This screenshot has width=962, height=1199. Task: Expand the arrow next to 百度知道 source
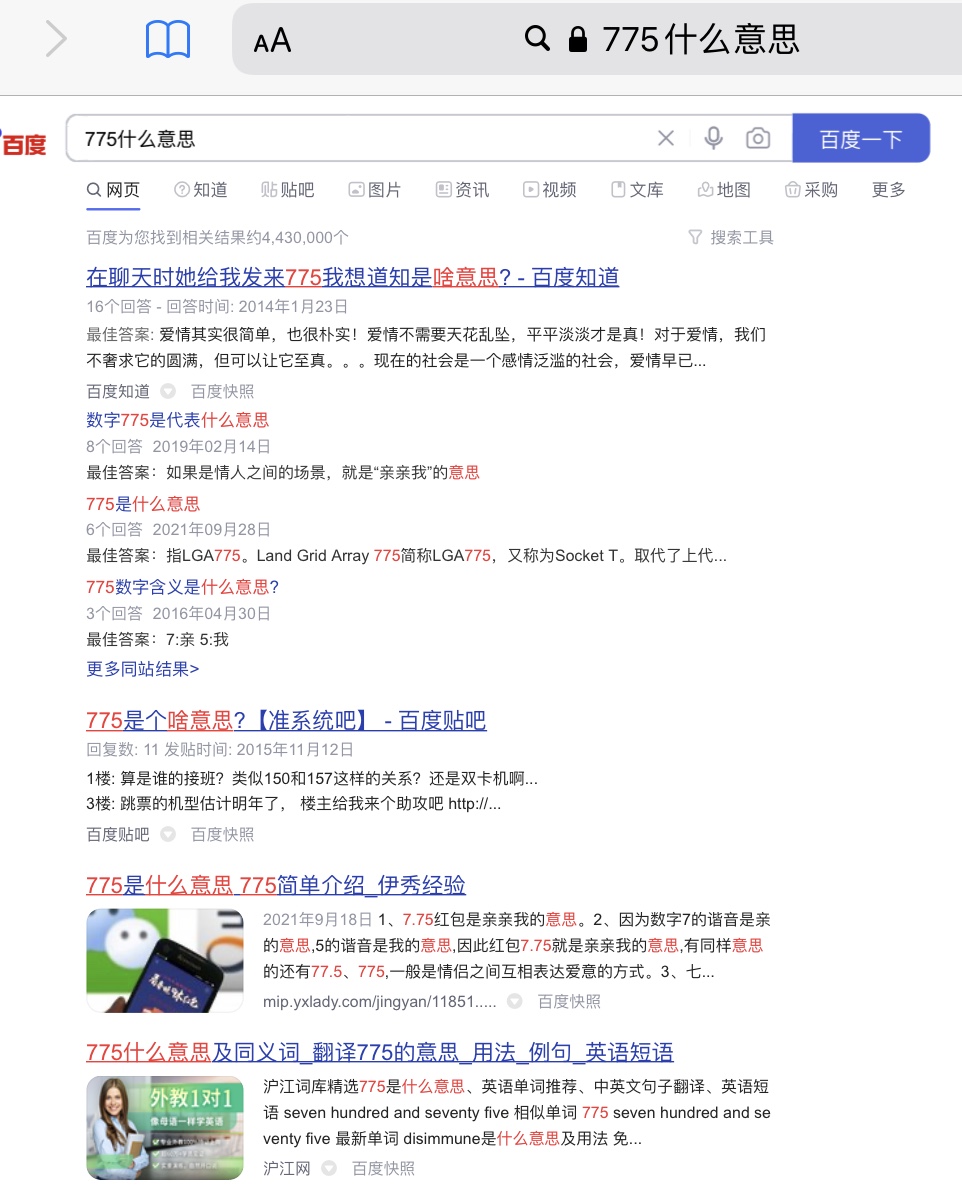tap(168, 392)
